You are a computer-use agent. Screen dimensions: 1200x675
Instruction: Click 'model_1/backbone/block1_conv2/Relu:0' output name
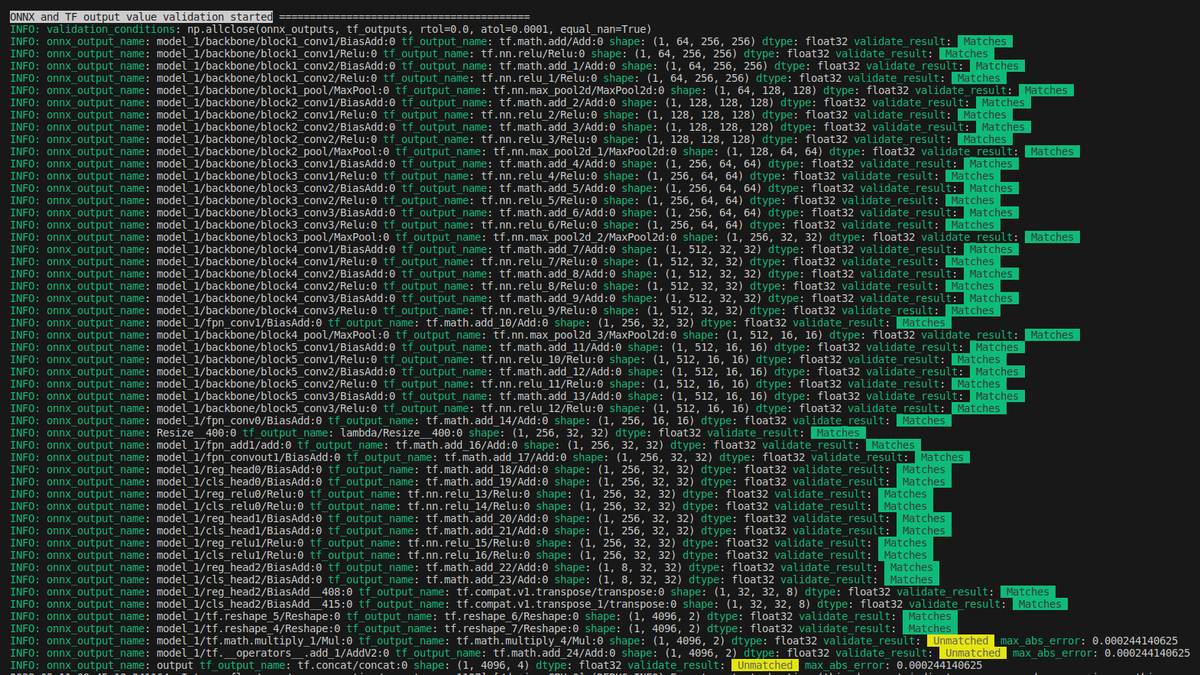pos(264,78)
